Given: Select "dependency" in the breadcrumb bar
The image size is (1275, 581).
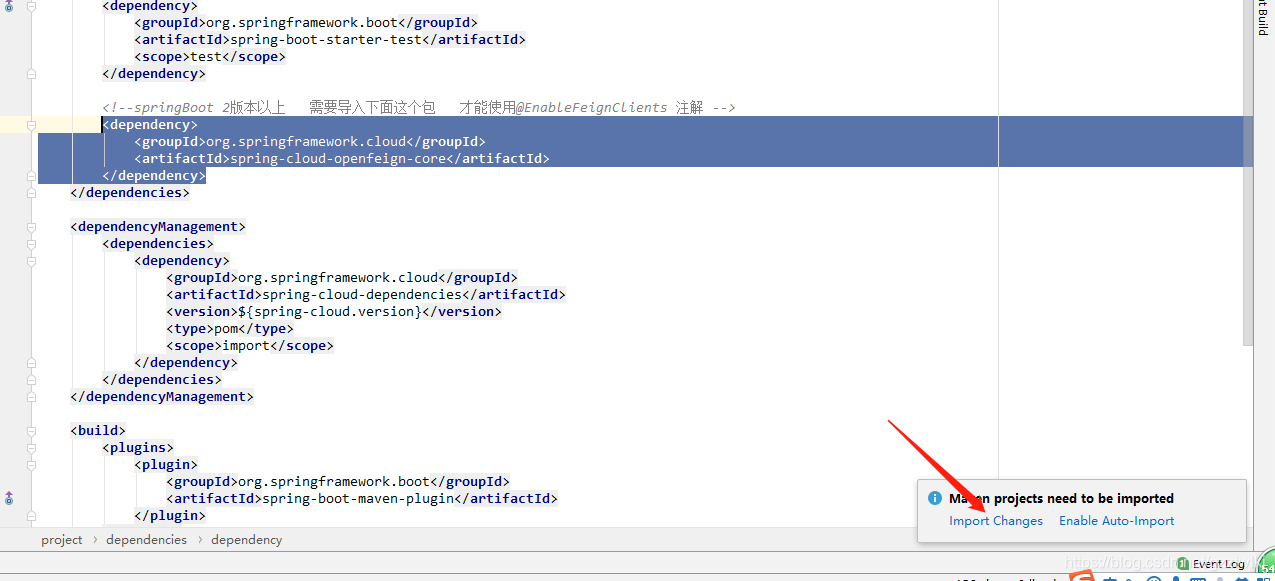Looking at the screenshot, I should coord(246,539).
